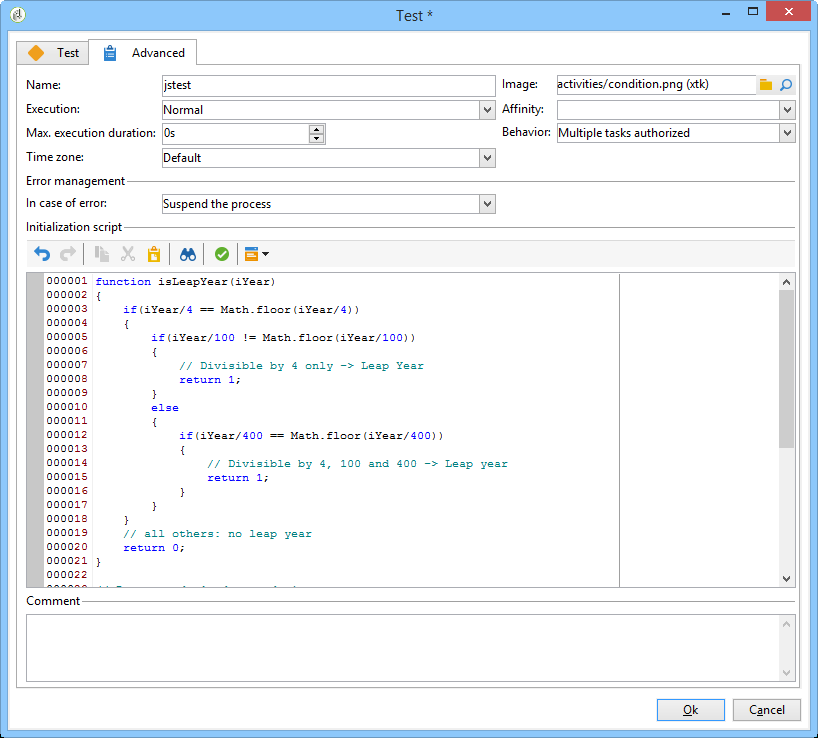Open the orange script template dropdown icon

[256, 254]
